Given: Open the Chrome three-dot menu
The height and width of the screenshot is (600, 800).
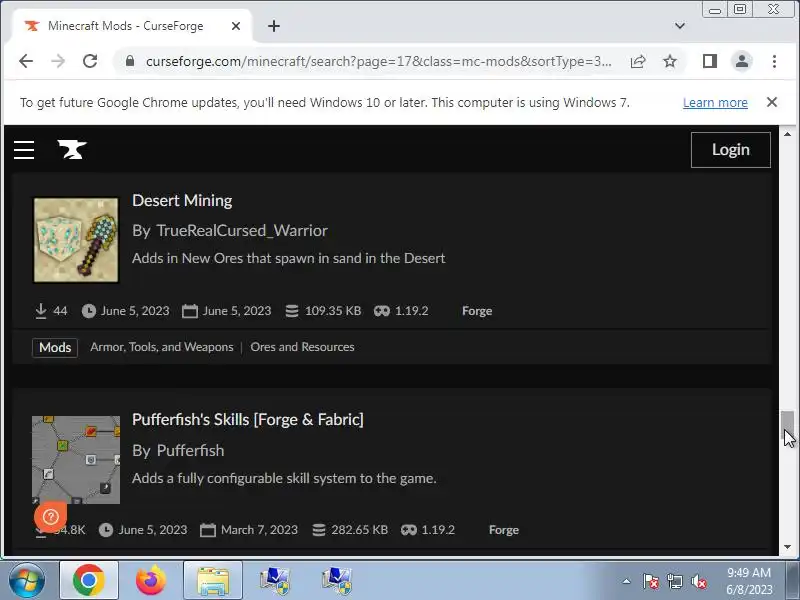Looking at the screenshot, I should pos(774,61).
